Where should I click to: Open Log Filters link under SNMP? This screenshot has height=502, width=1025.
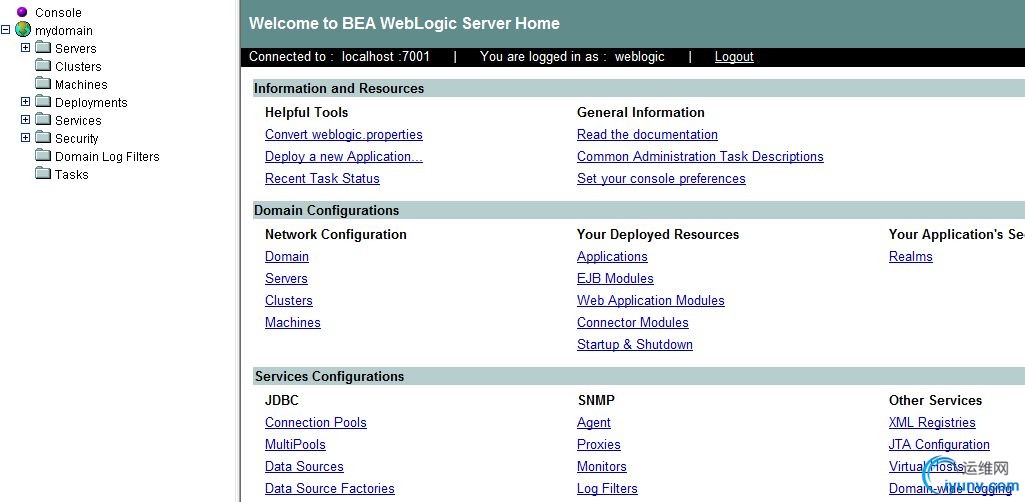(x=607, y=488)
